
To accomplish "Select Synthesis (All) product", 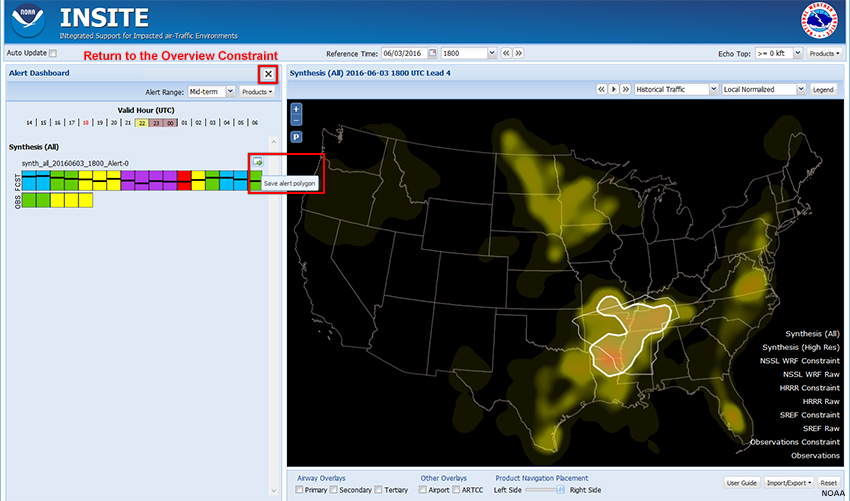I will [812, 334].
